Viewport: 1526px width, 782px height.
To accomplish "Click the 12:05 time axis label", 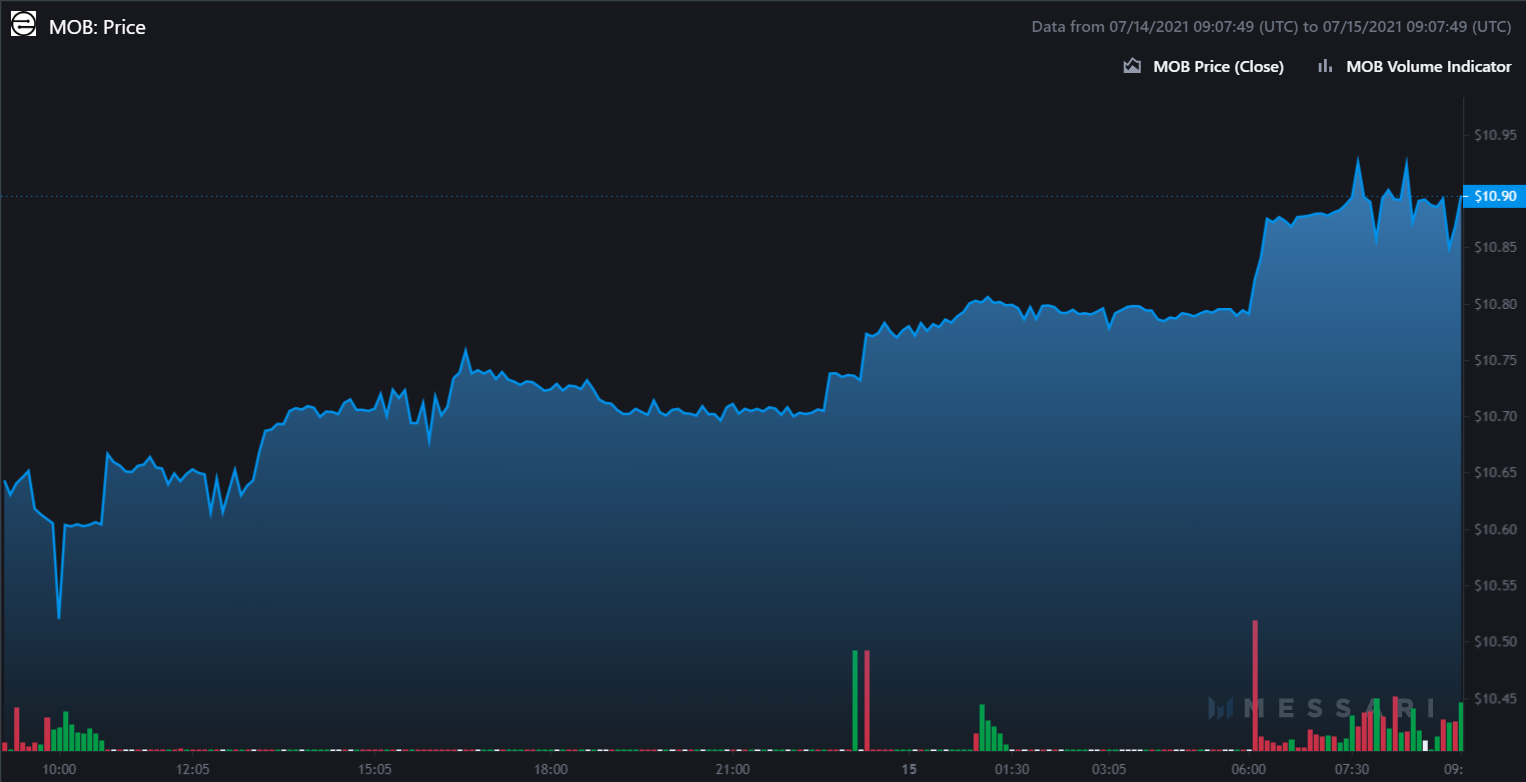I will coord(192,769).
